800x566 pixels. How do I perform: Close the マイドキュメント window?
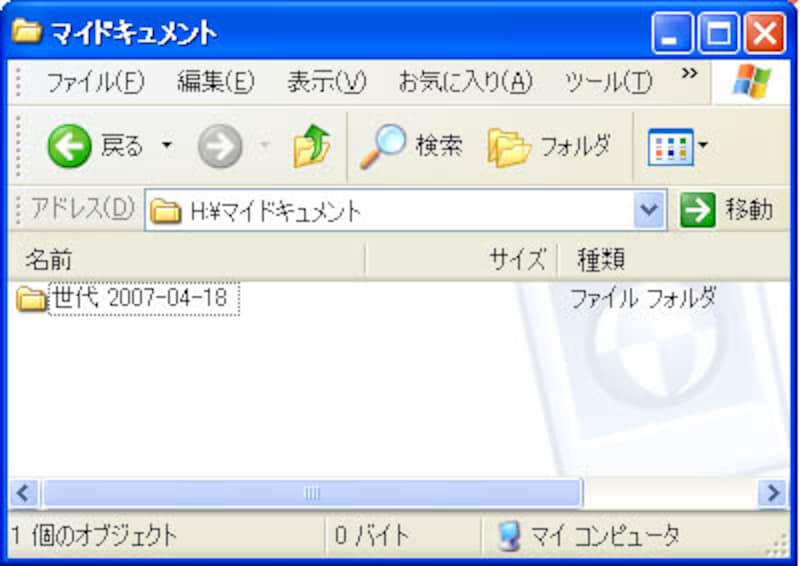tap(765, 34)
